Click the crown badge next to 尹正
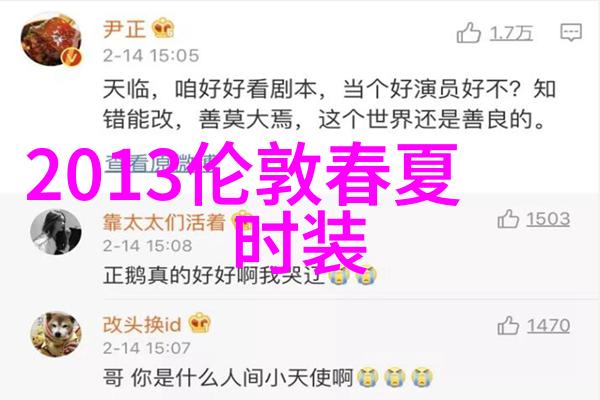Viewport: 600px width, 400px height. [x=163, y=28]
